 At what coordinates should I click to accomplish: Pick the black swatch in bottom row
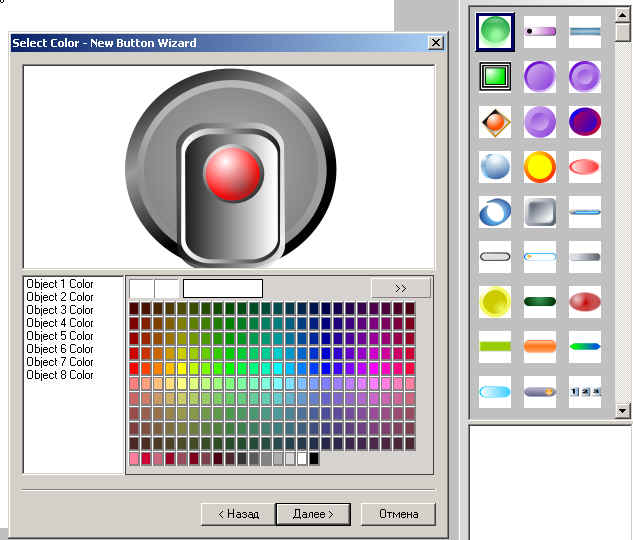pyautogui.click(x=314, y=458)
